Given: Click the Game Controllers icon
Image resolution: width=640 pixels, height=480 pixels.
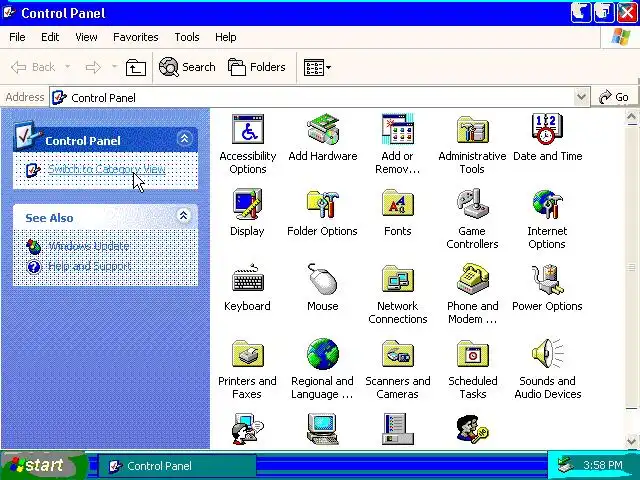Looking at the screenshot, I should point(472,204).
